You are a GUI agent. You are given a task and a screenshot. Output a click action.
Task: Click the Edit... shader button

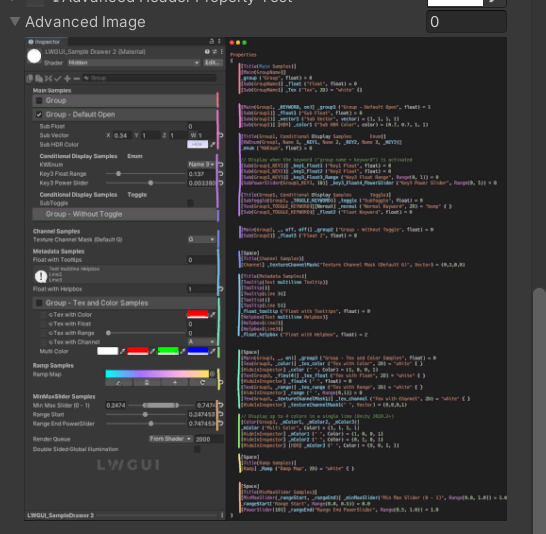click(212, 63)
